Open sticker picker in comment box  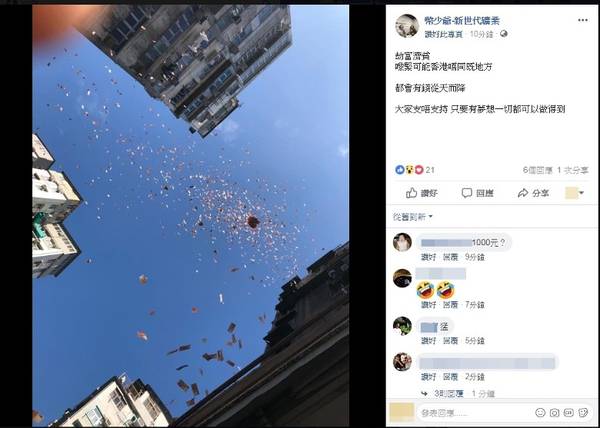583,413
